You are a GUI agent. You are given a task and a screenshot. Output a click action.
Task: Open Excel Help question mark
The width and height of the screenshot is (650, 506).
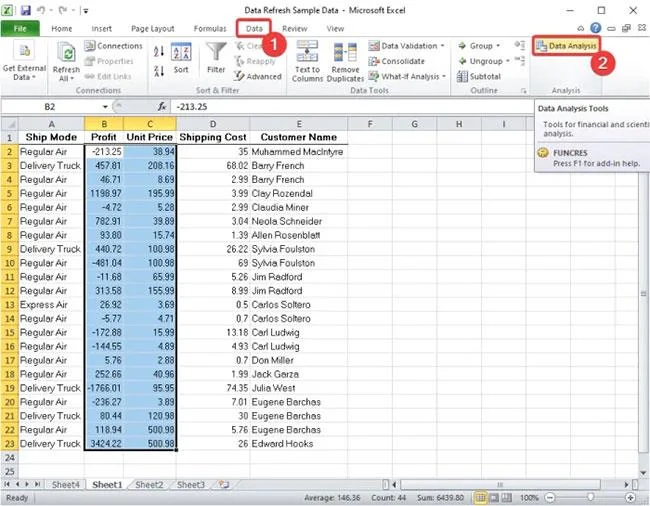596,28
